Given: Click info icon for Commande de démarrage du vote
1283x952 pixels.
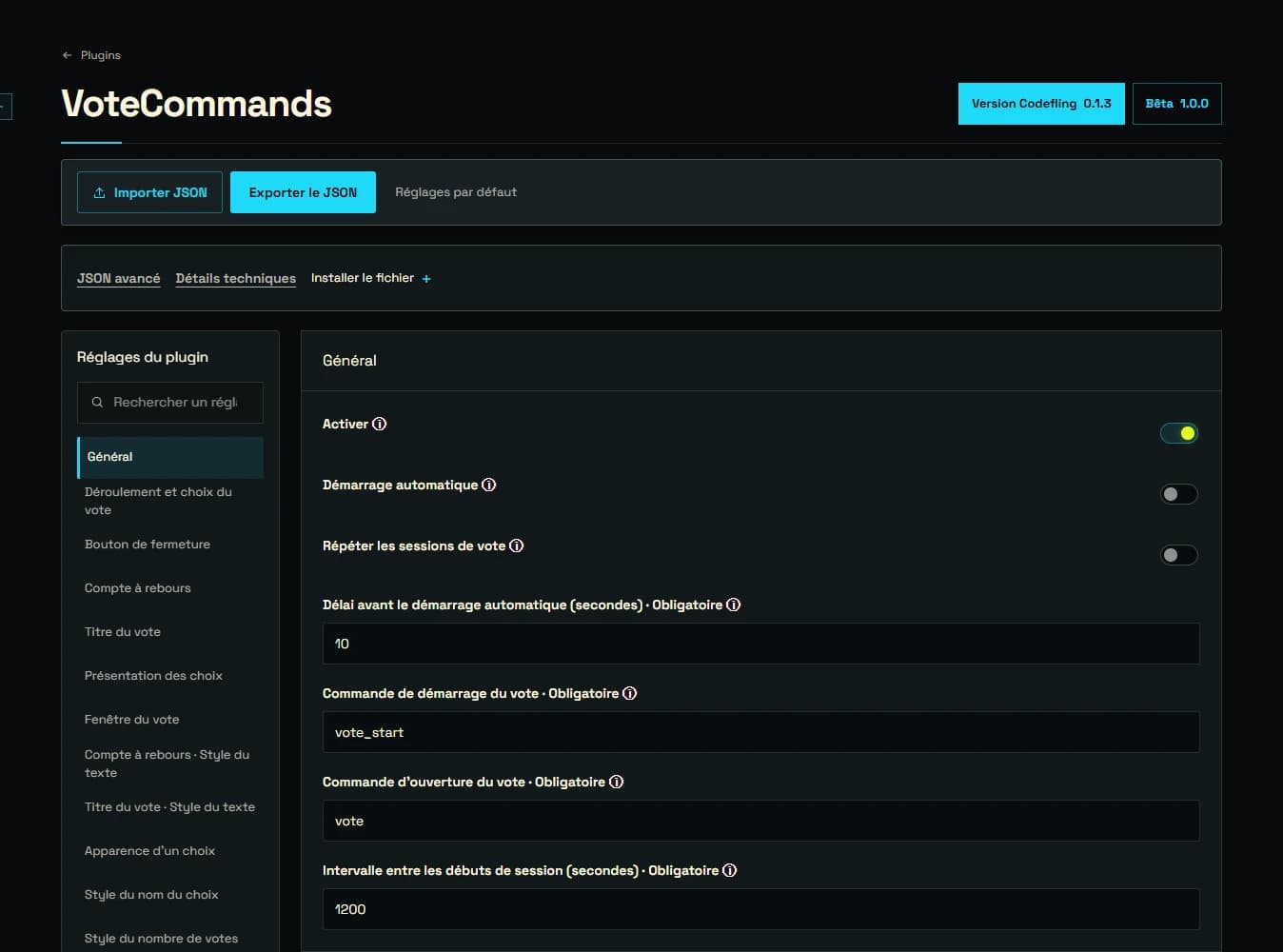Looking at the screenshot, I should pyautogui.click(x=630, y=693).
